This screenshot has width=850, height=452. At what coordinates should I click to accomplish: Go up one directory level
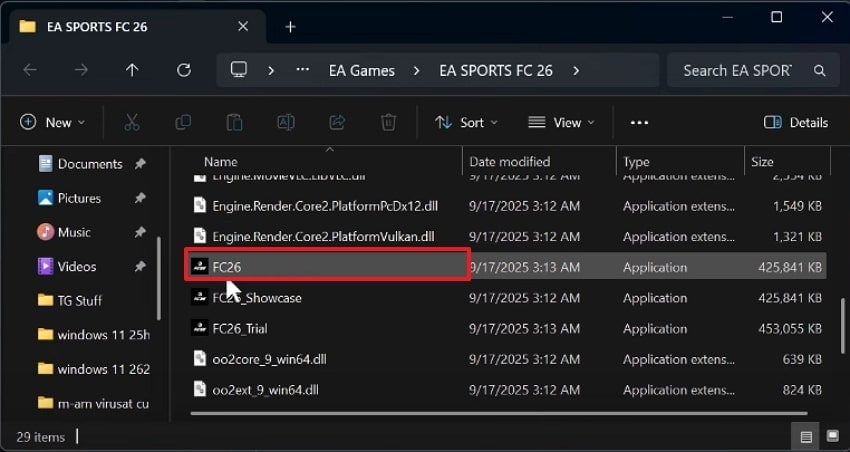click(x=132, y=71)
